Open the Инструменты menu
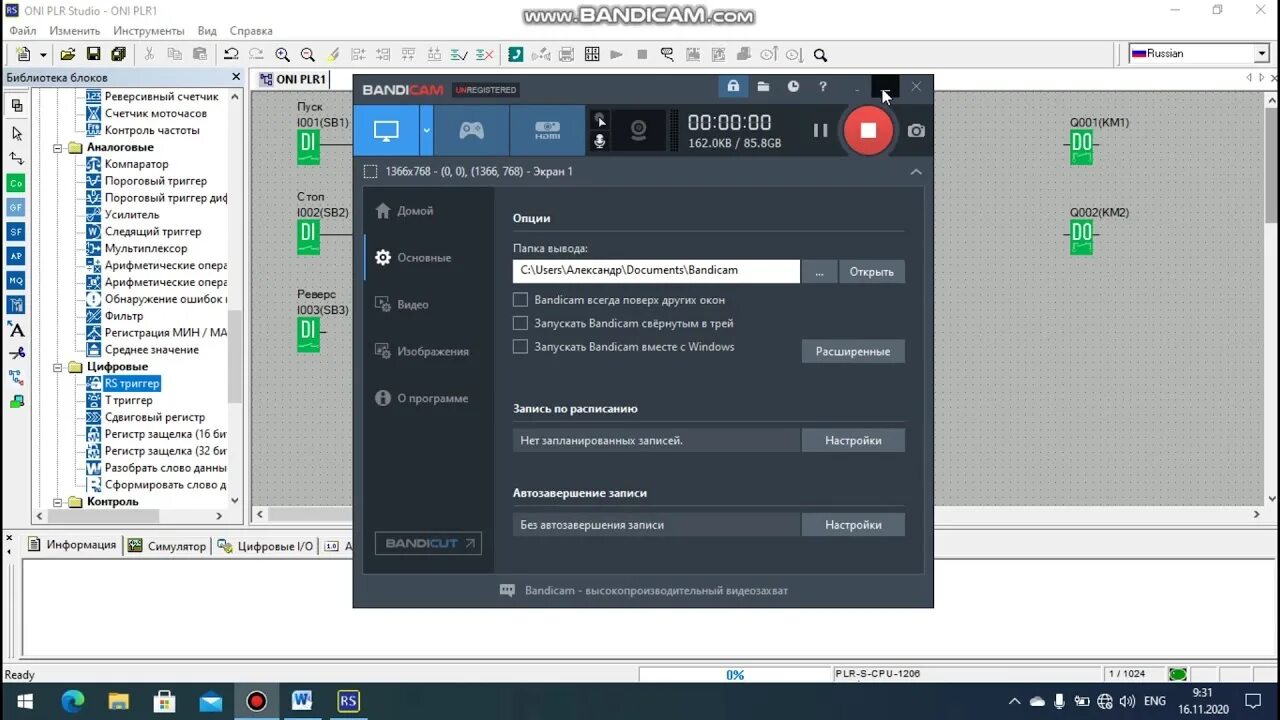This screenshot has width=1280, height=720. tap(148, 31)
